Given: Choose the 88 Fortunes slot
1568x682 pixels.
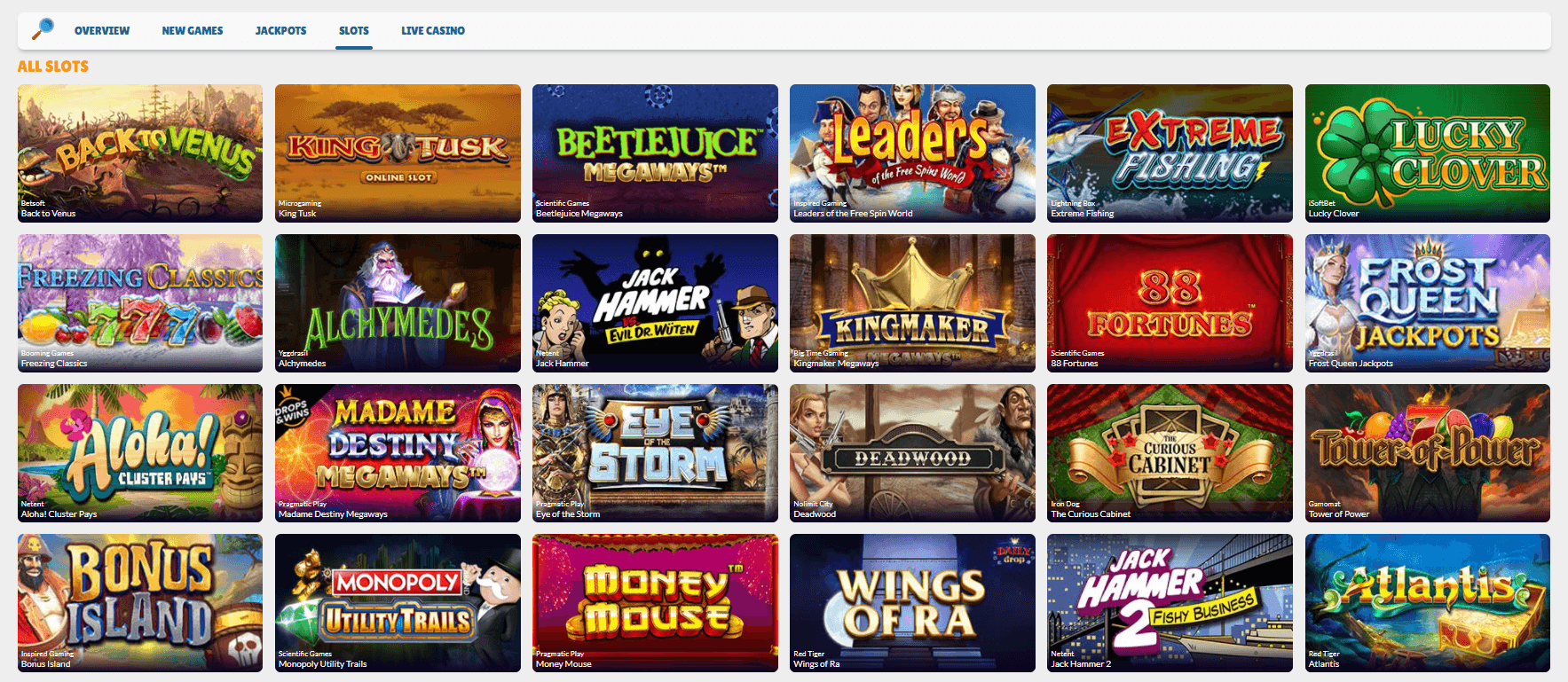Looking at the screenshot, I should pos(1170,303).
